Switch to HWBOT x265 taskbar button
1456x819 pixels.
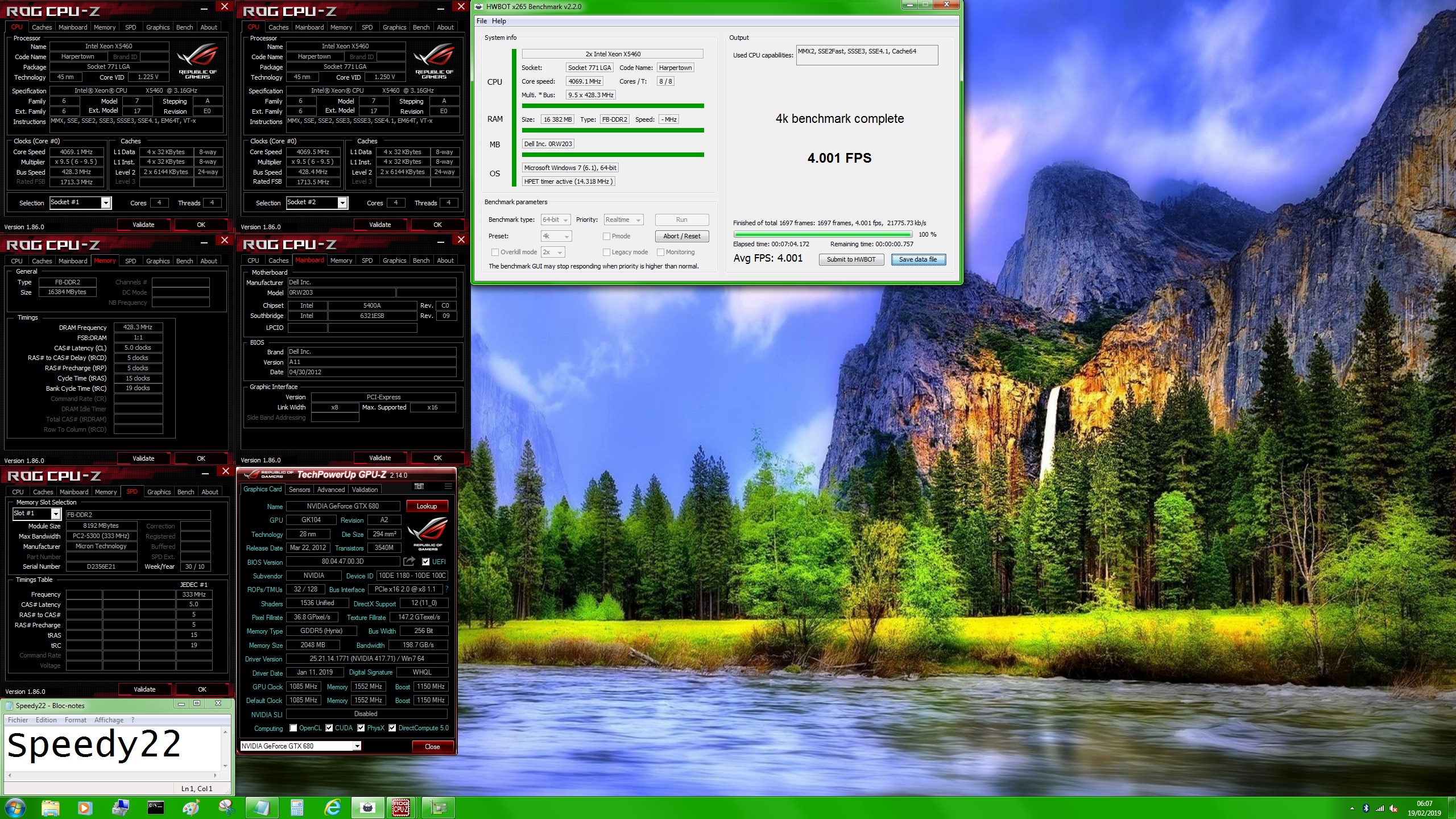click(x=368, y=807)
